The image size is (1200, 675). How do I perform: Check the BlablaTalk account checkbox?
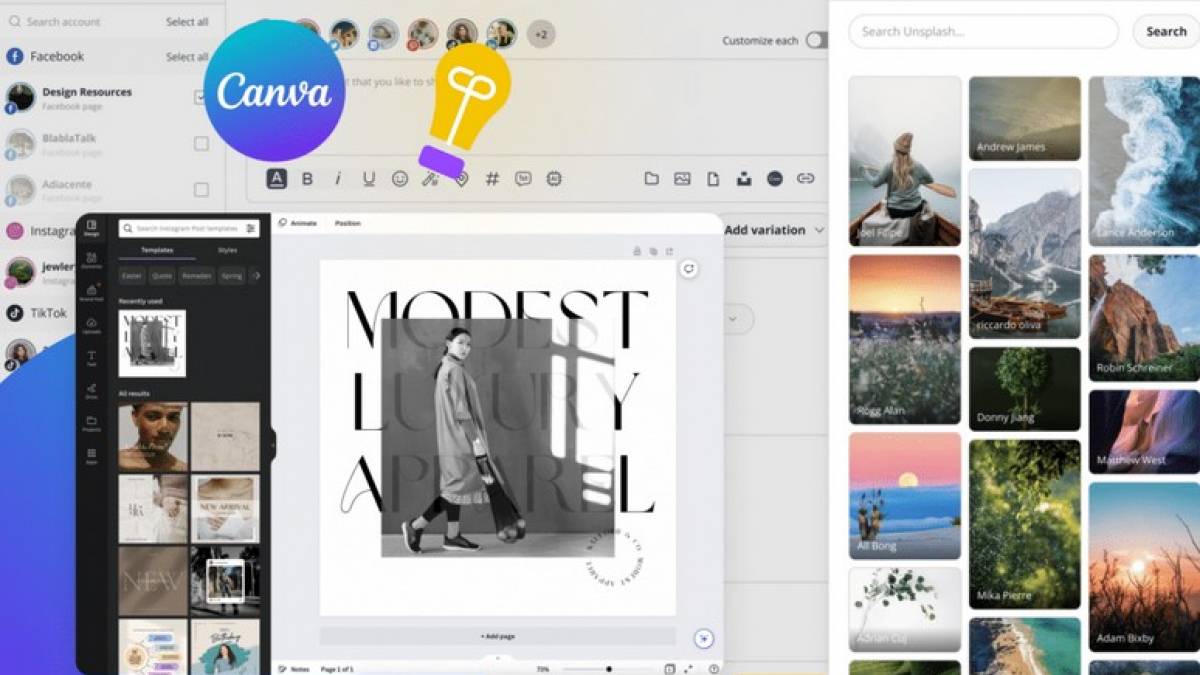pyautogui.click(x=201, y=144)
